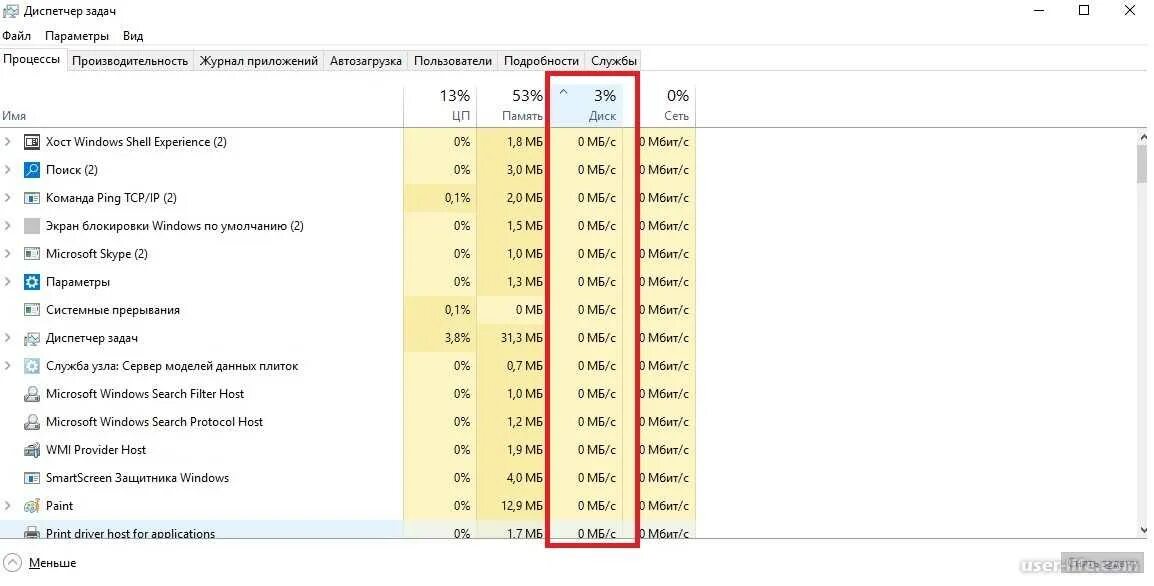Image resolution: width=1154 pixels, height=586 pixels.
Task: Click the vertical scrollbar thumb
Action: pos(1143,163)
